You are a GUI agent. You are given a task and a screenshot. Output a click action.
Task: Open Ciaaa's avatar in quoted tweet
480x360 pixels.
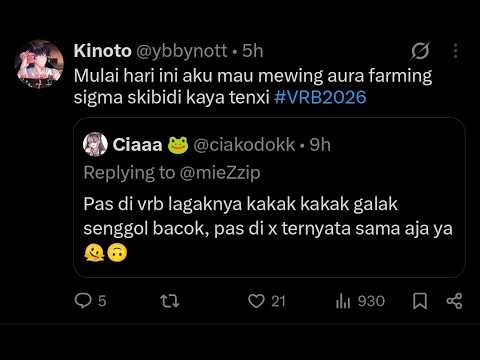click(x=95, y=144)
